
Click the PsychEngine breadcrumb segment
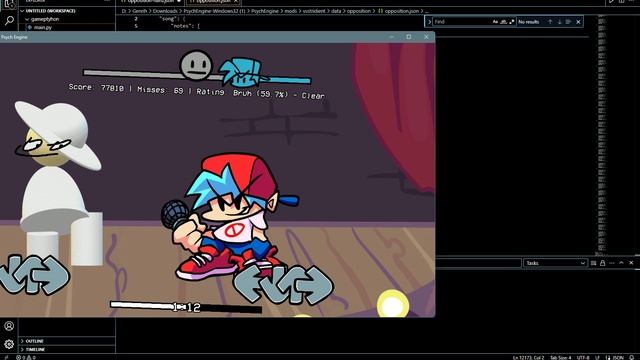click(265, 11)
